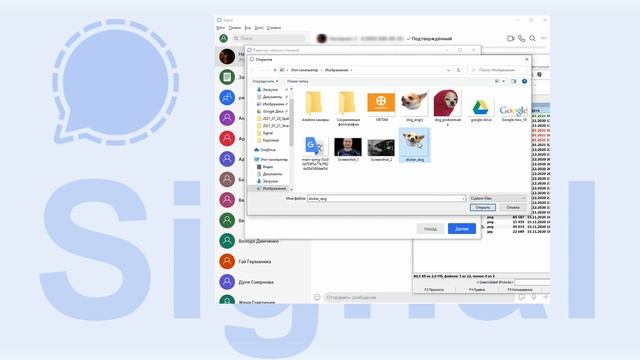Click the navigation tree vertical scrollbar
640x360 pixels.
(291, 139)
